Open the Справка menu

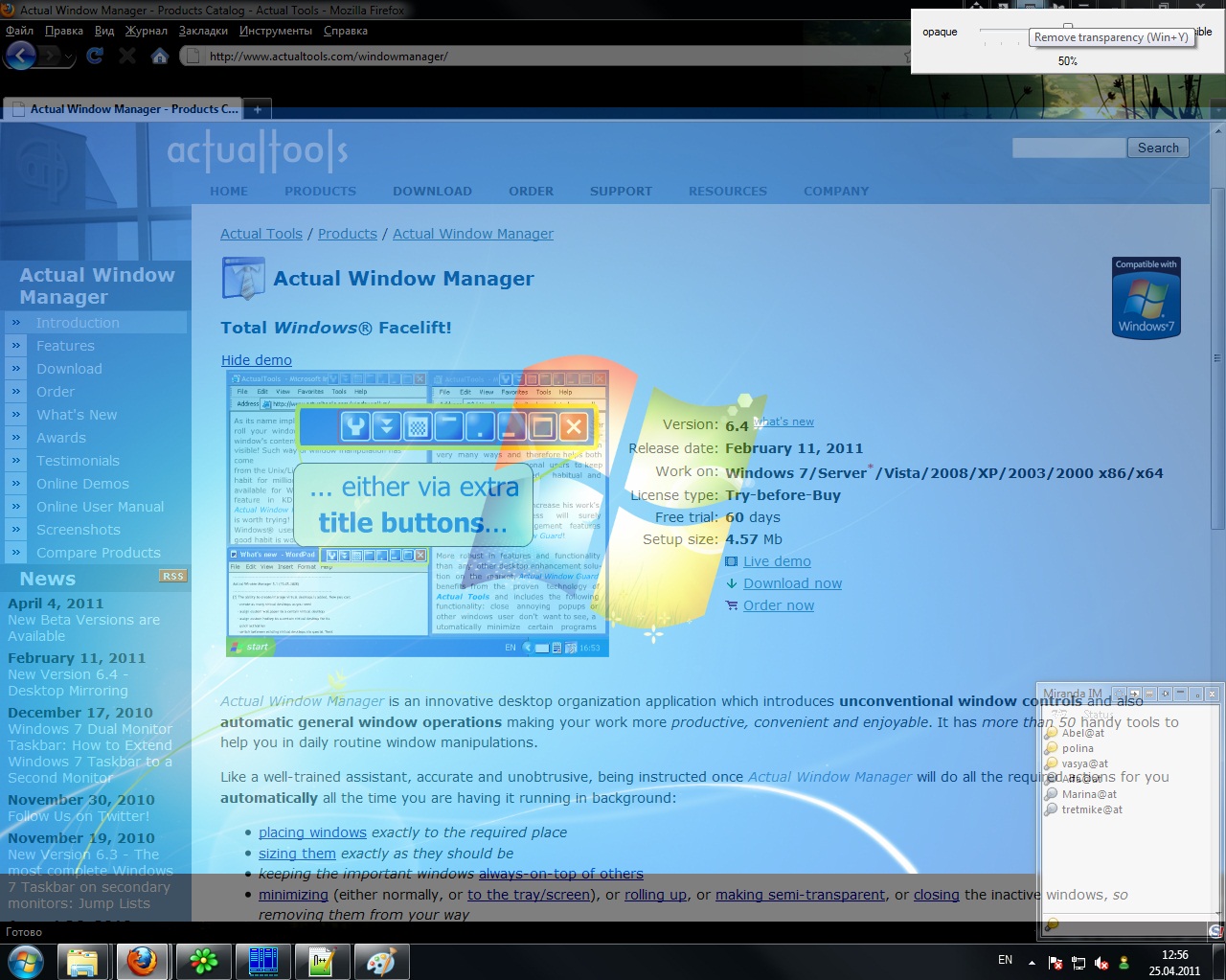(x=346, y=31)
